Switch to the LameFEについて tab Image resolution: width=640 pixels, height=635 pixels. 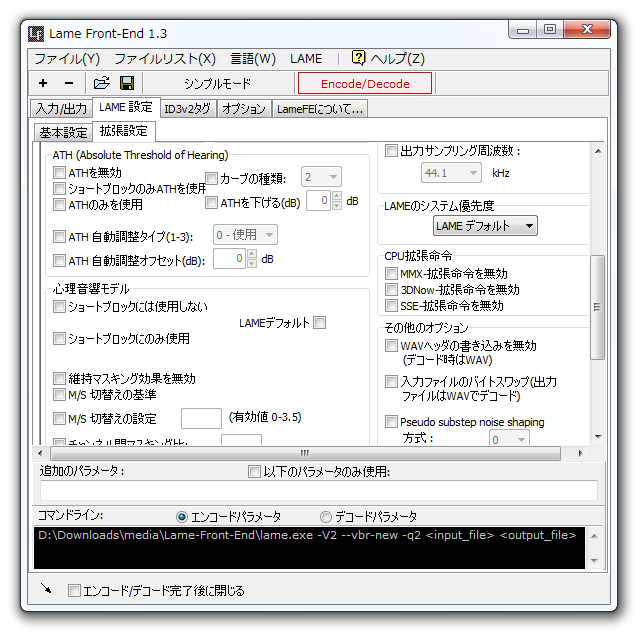tap(320, 109)
